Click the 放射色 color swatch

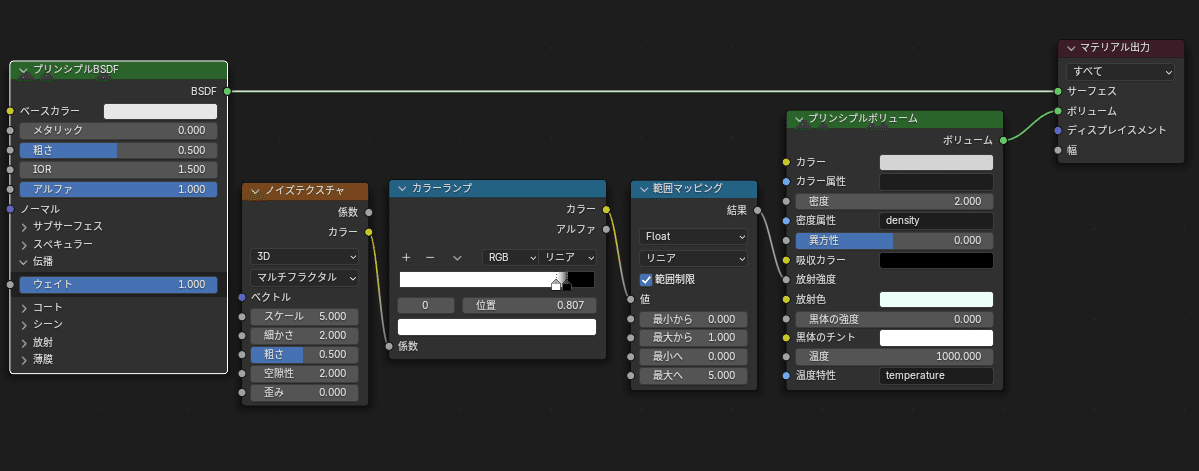pos(937,300)
